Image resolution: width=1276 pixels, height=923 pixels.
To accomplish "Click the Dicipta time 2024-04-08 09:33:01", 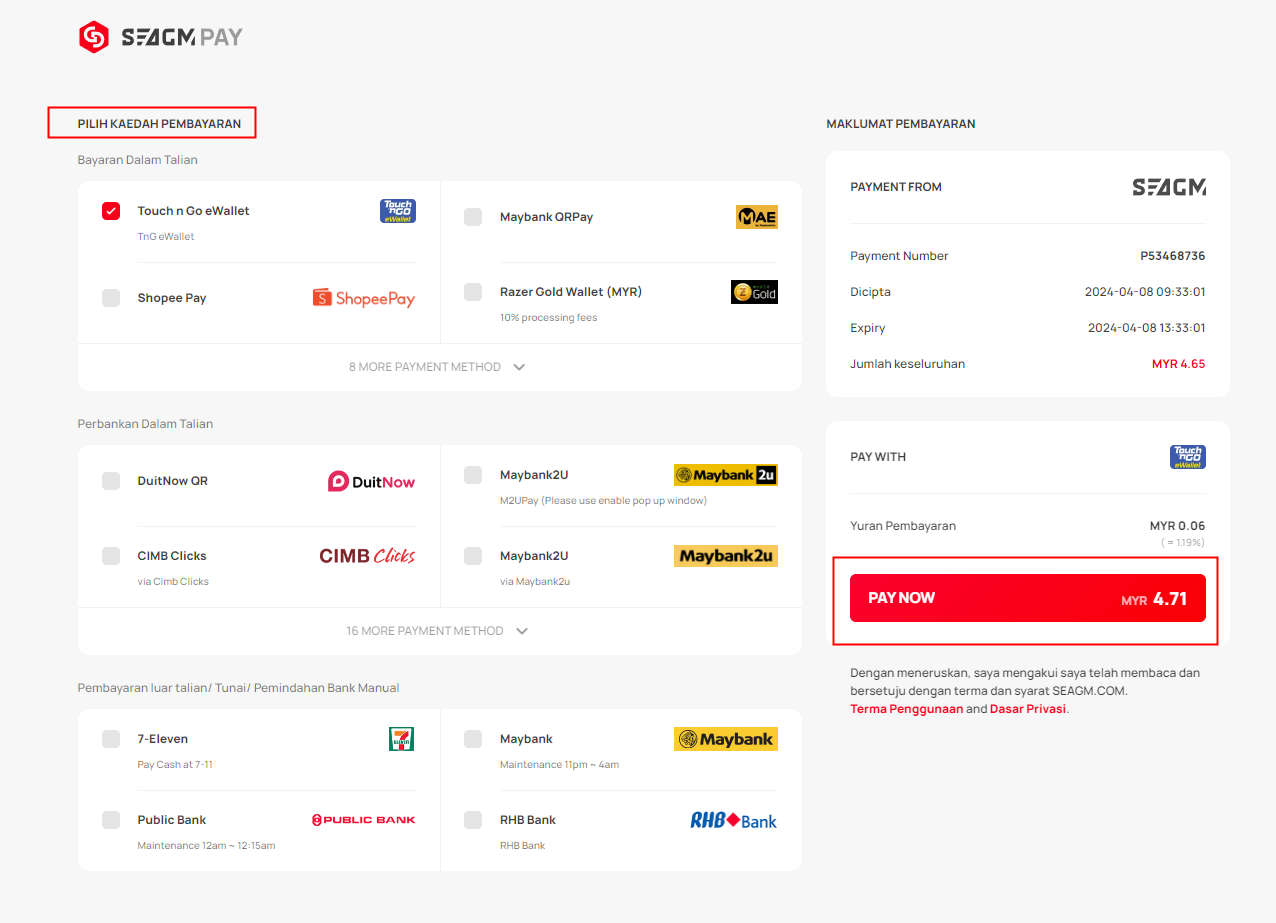I will [1145, 292].
